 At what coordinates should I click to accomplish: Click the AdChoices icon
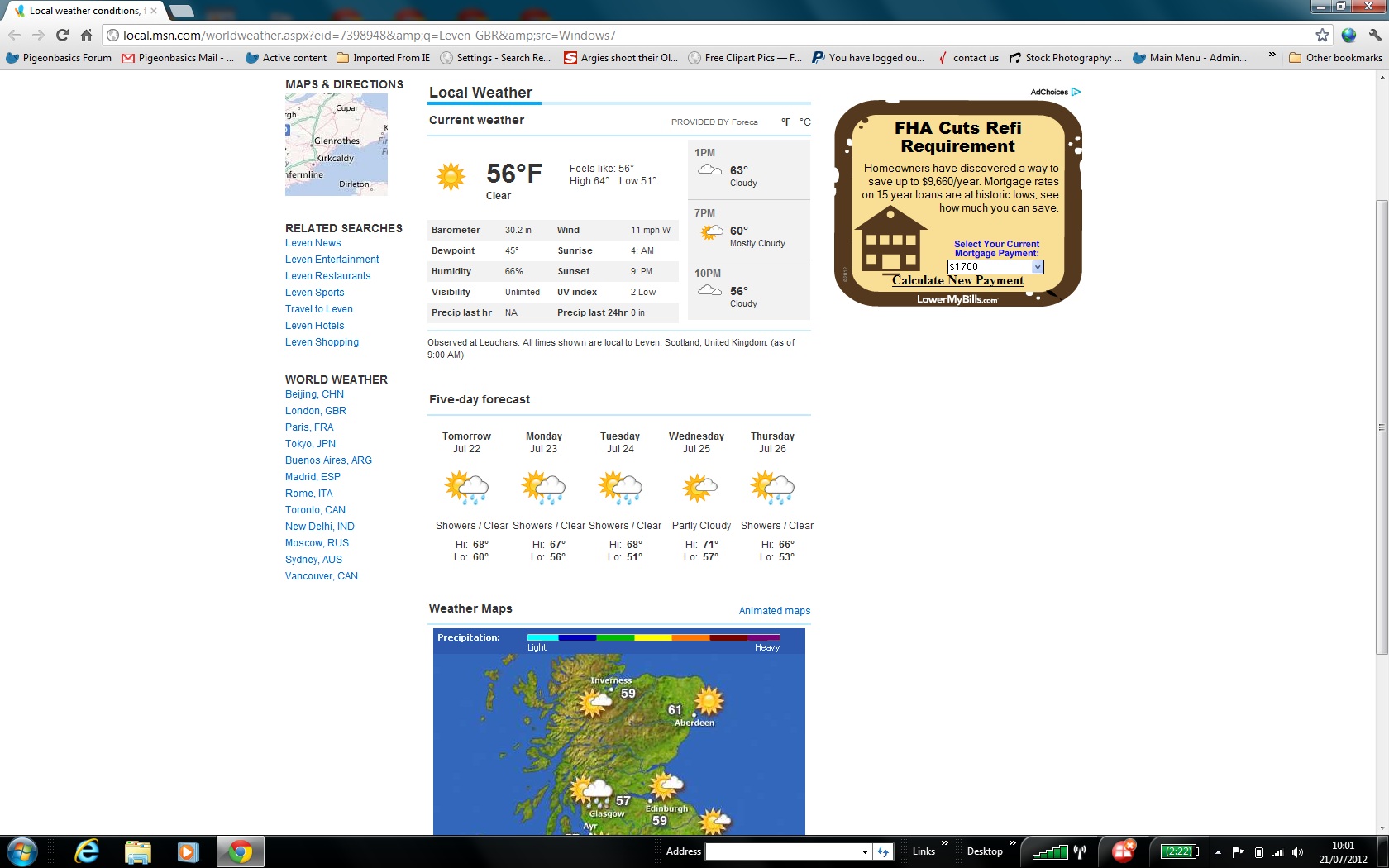point(1076,92)
